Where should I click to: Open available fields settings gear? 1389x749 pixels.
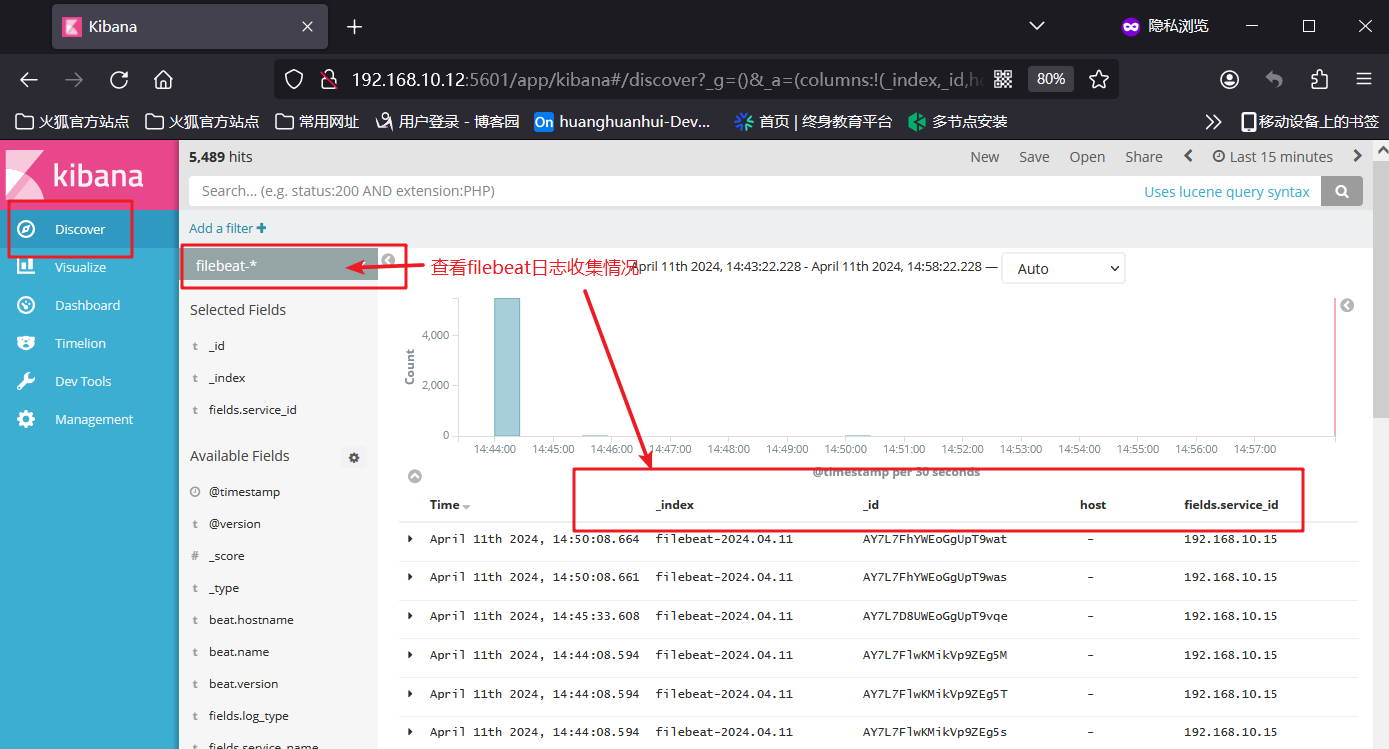point(353,457)
